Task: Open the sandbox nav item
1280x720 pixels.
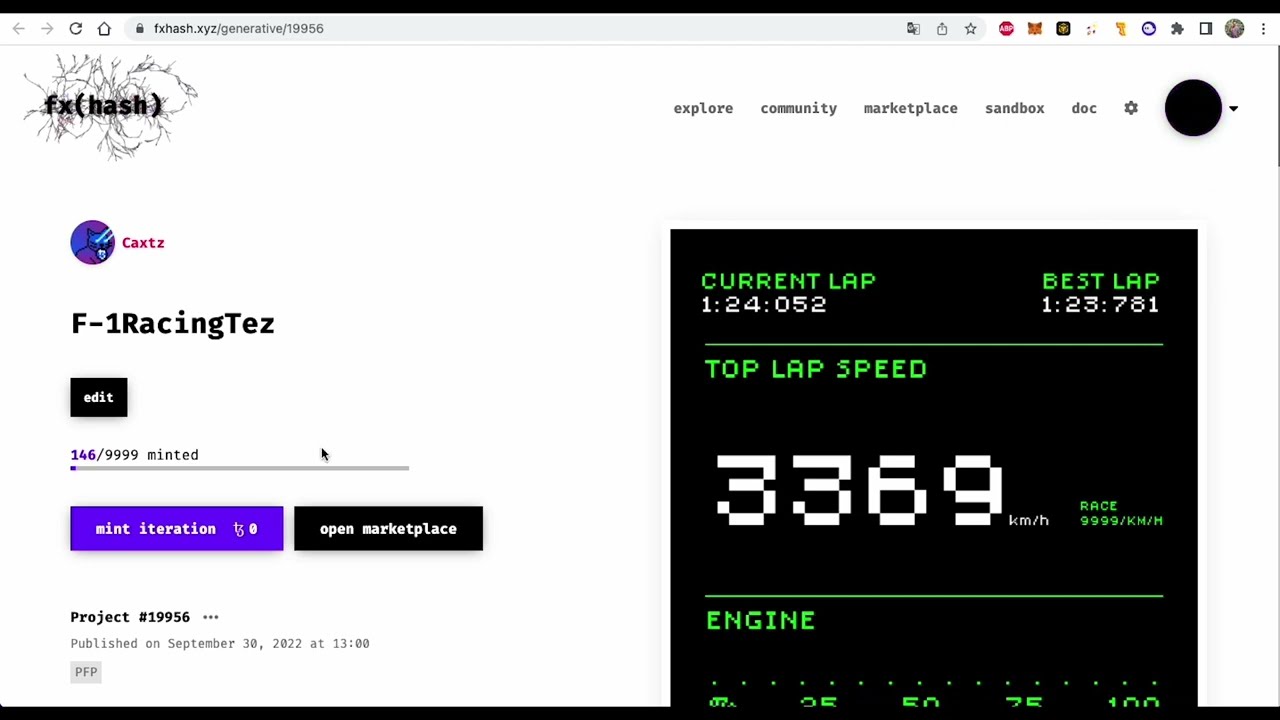Action: tap(1014, 108)
